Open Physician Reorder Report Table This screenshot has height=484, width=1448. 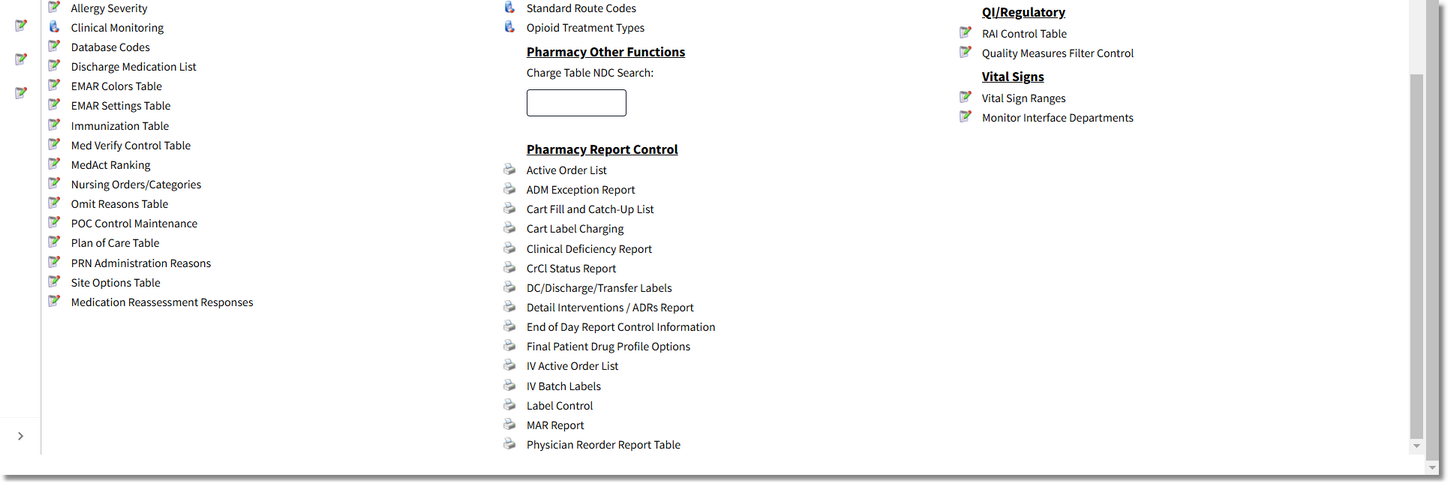pyautogui.click(x=603, y=445)
